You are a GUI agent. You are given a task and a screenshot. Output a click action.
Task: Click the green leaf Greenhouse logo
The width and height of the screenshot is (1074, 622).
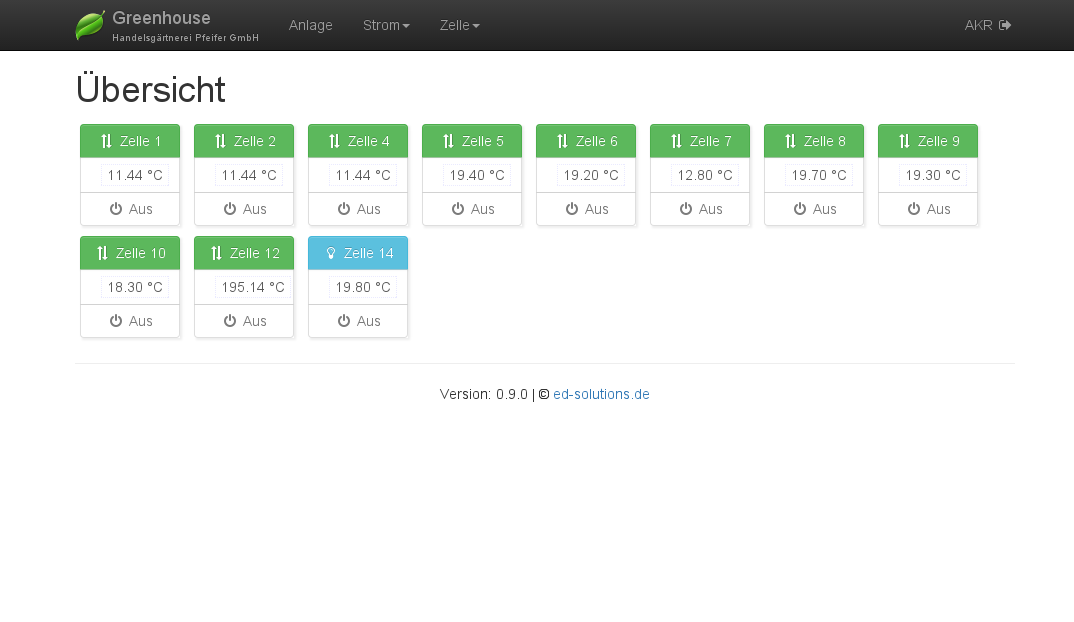click(x=90, y=25)
